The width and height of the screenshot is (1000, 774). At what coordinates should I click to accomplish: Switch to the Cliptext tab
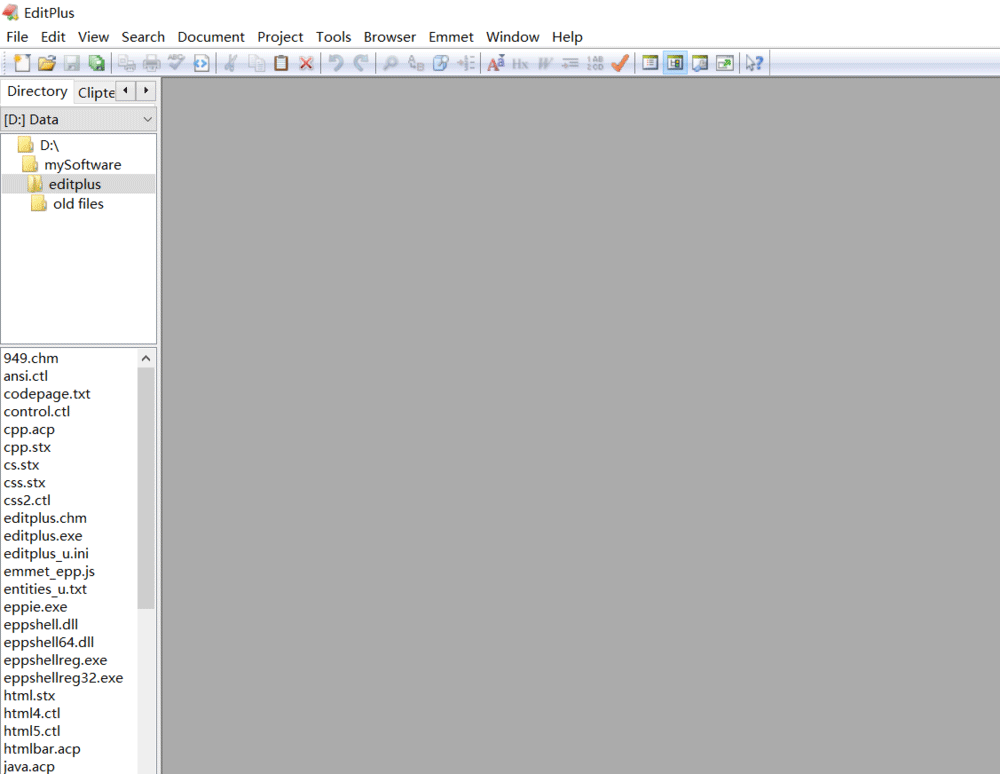[x=96, y=92]
